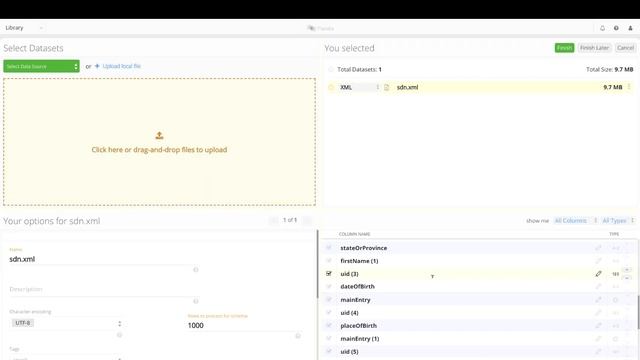The image size is (640, 360).
Task: Toggle the stateOrProvince column checkbox
Action: [329, 248]
